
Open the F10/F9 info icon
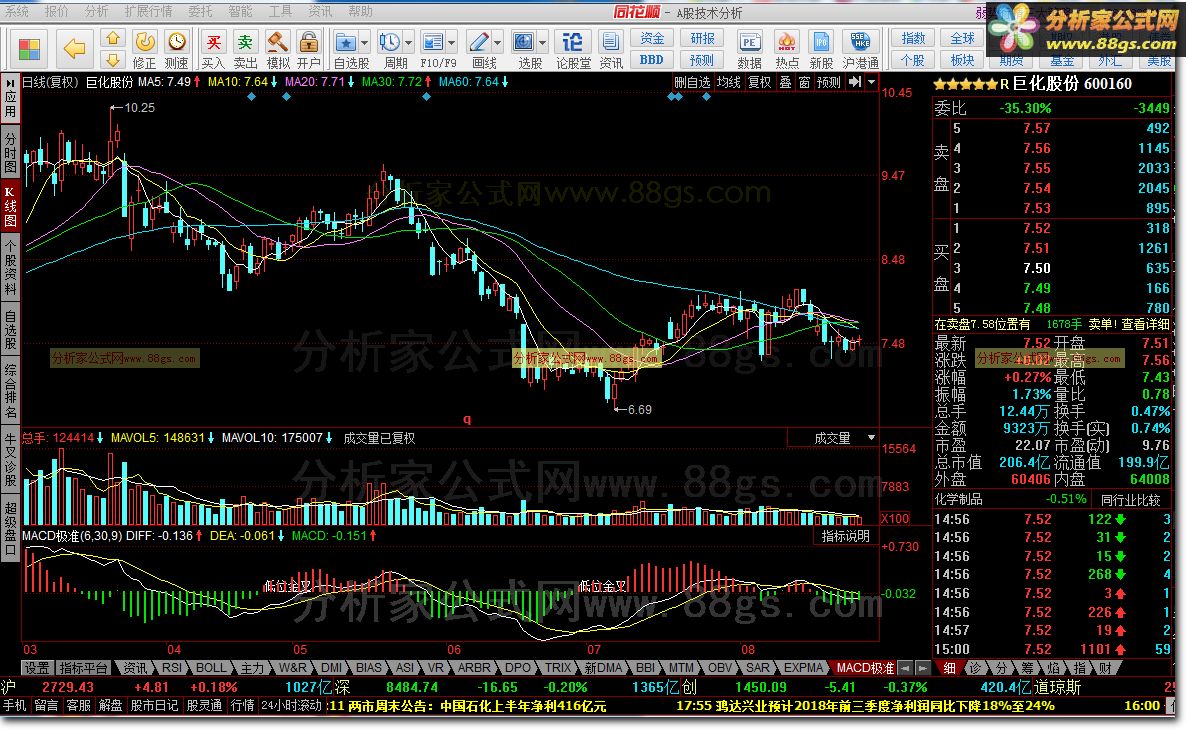[x=433, y=42]
